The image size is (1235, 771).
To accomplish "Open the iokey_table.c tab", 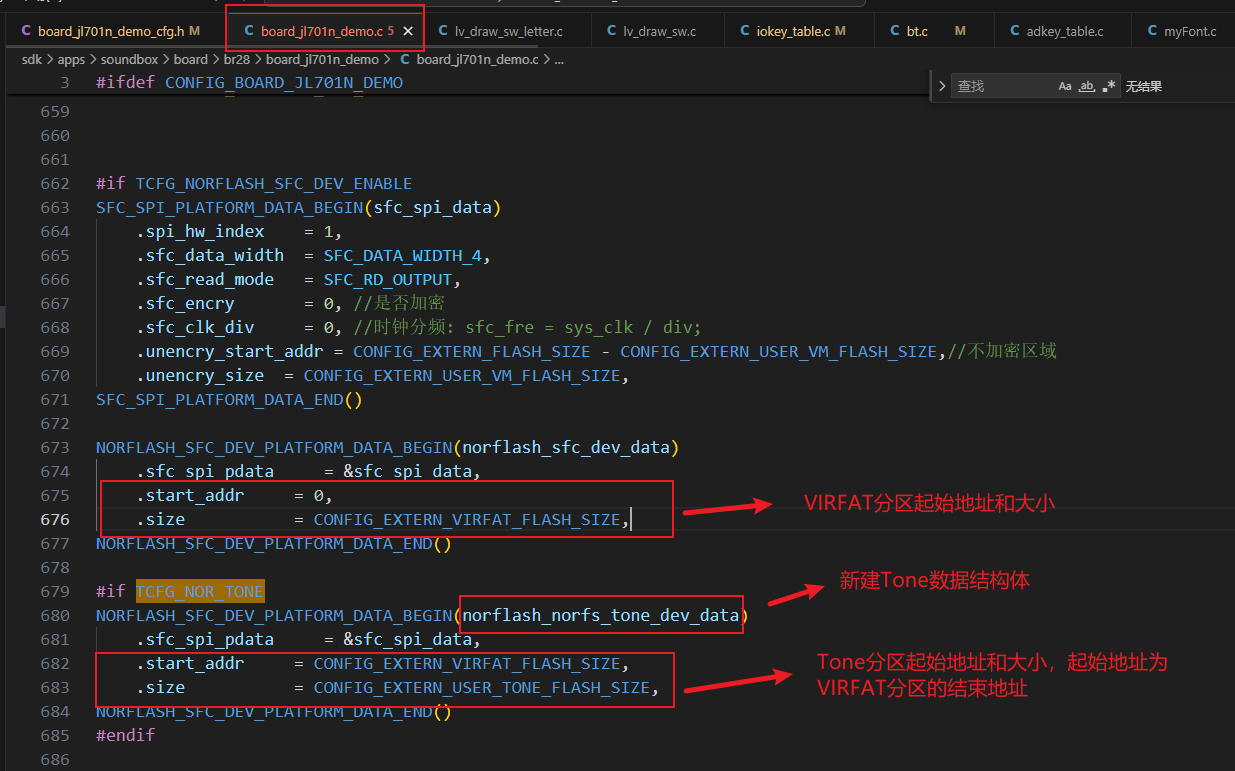I will [x=792, y=32].
